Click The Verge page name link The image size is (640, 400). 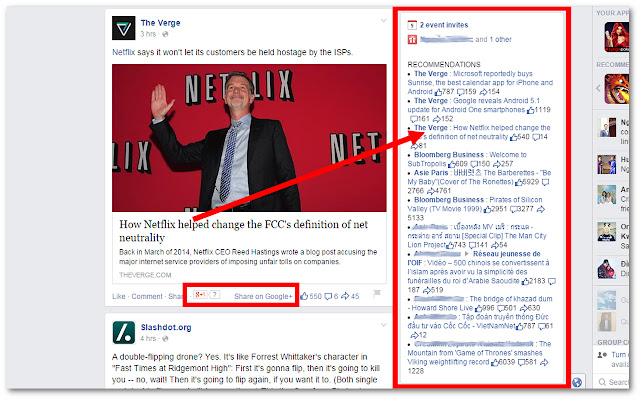pyautogui.click(x=160, y=23)
